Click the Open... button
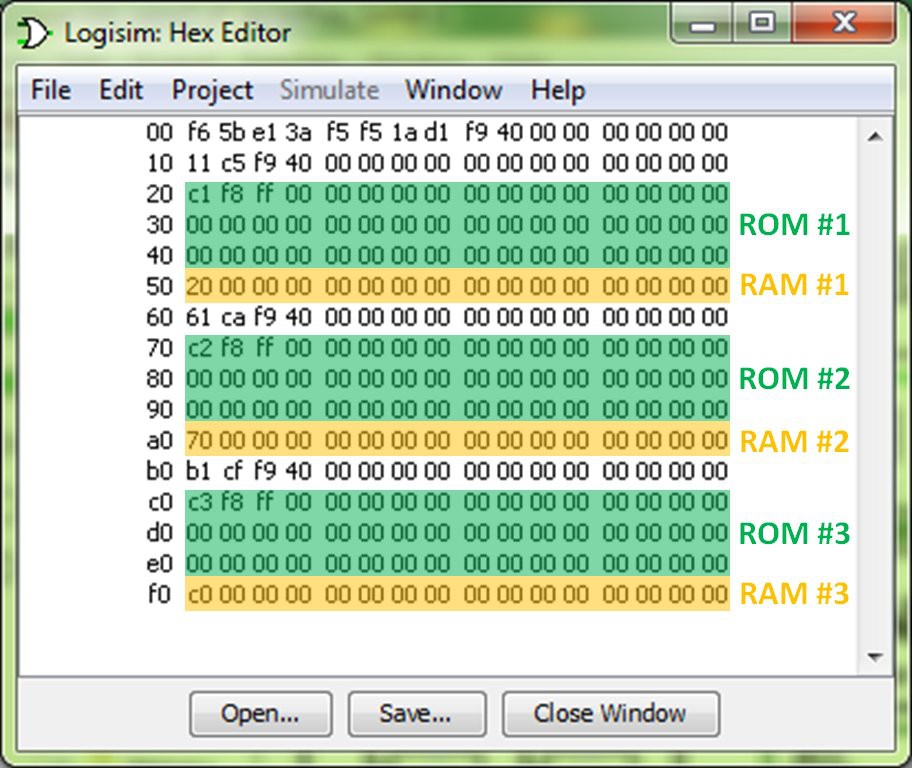Image resolution: width=912 pixels, height=768 pixels. [x=261, y=713]
